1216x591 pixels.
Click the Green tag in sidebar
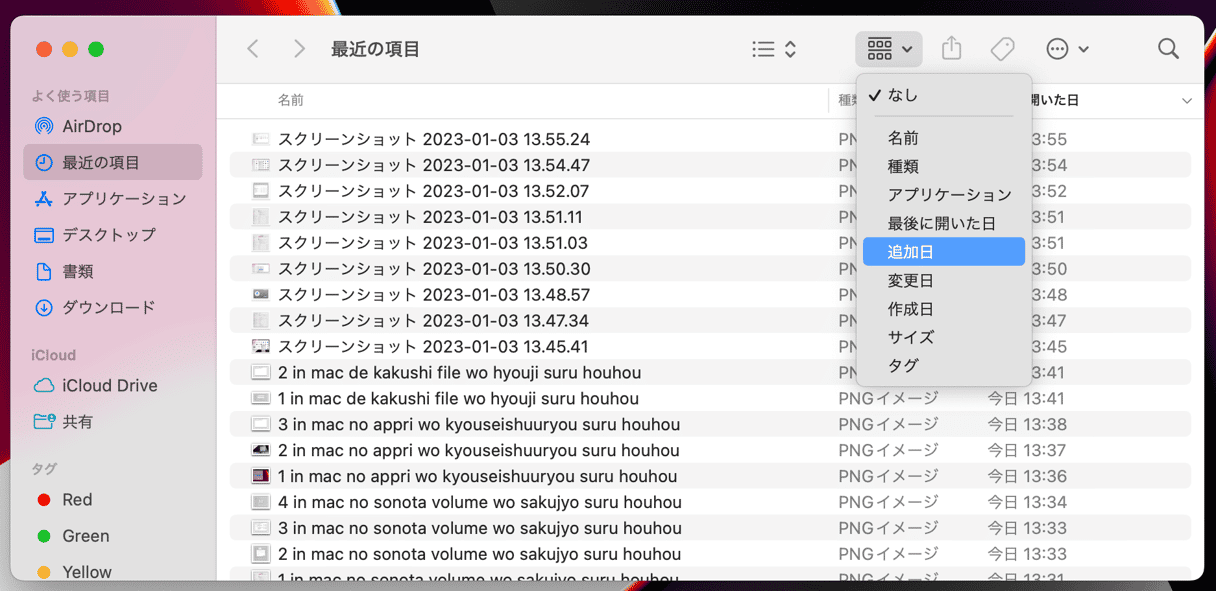(85, 536)
